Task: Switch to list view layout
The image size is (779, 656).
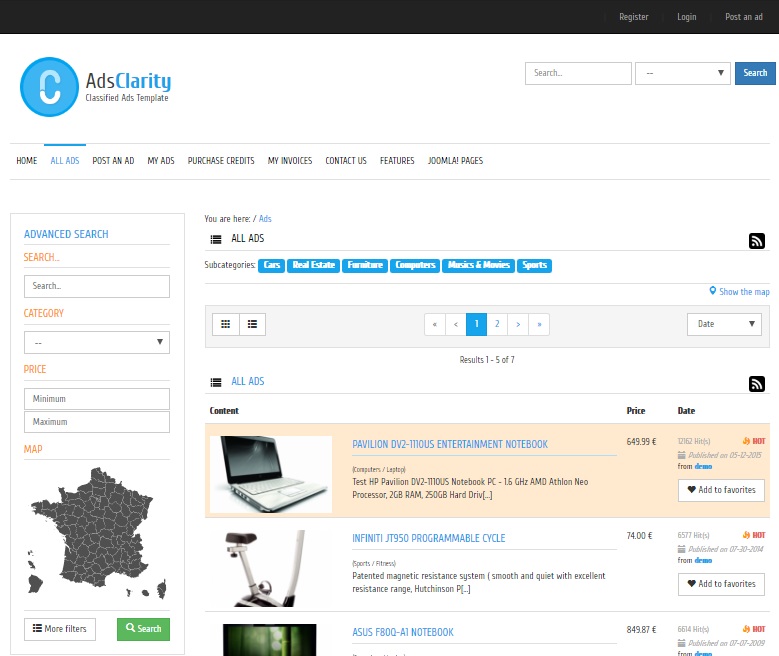Action: (x=252, y=324)
